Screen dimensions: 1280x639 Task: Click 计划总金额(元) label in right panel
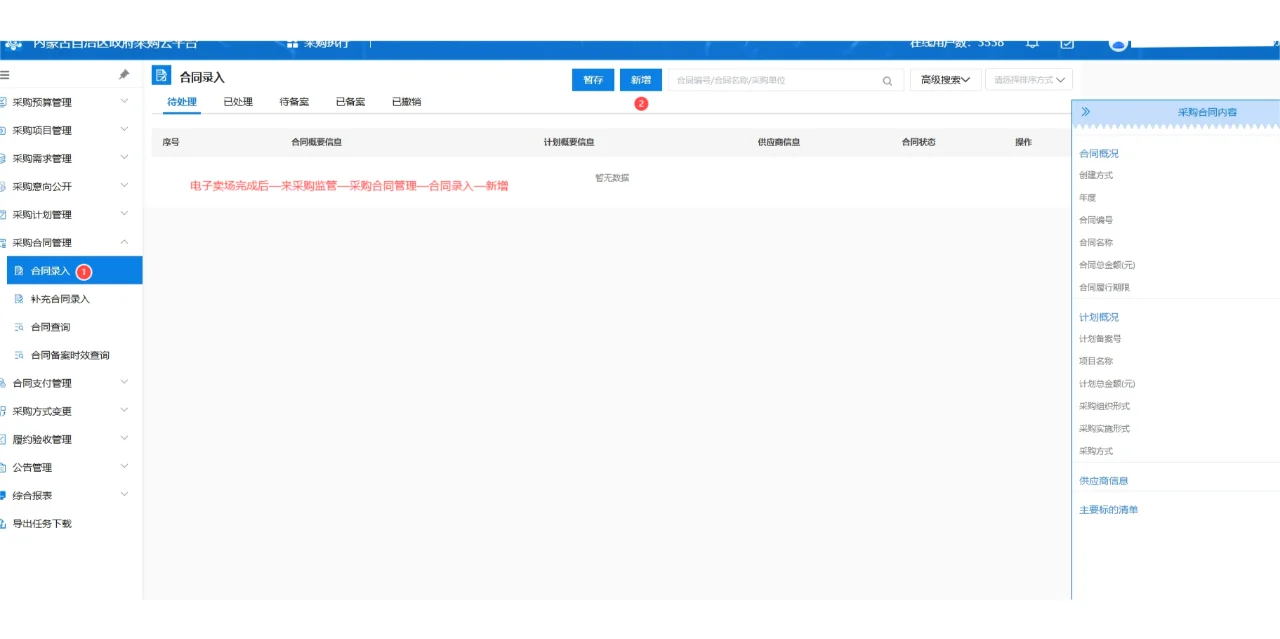[x=1107, y=384]
